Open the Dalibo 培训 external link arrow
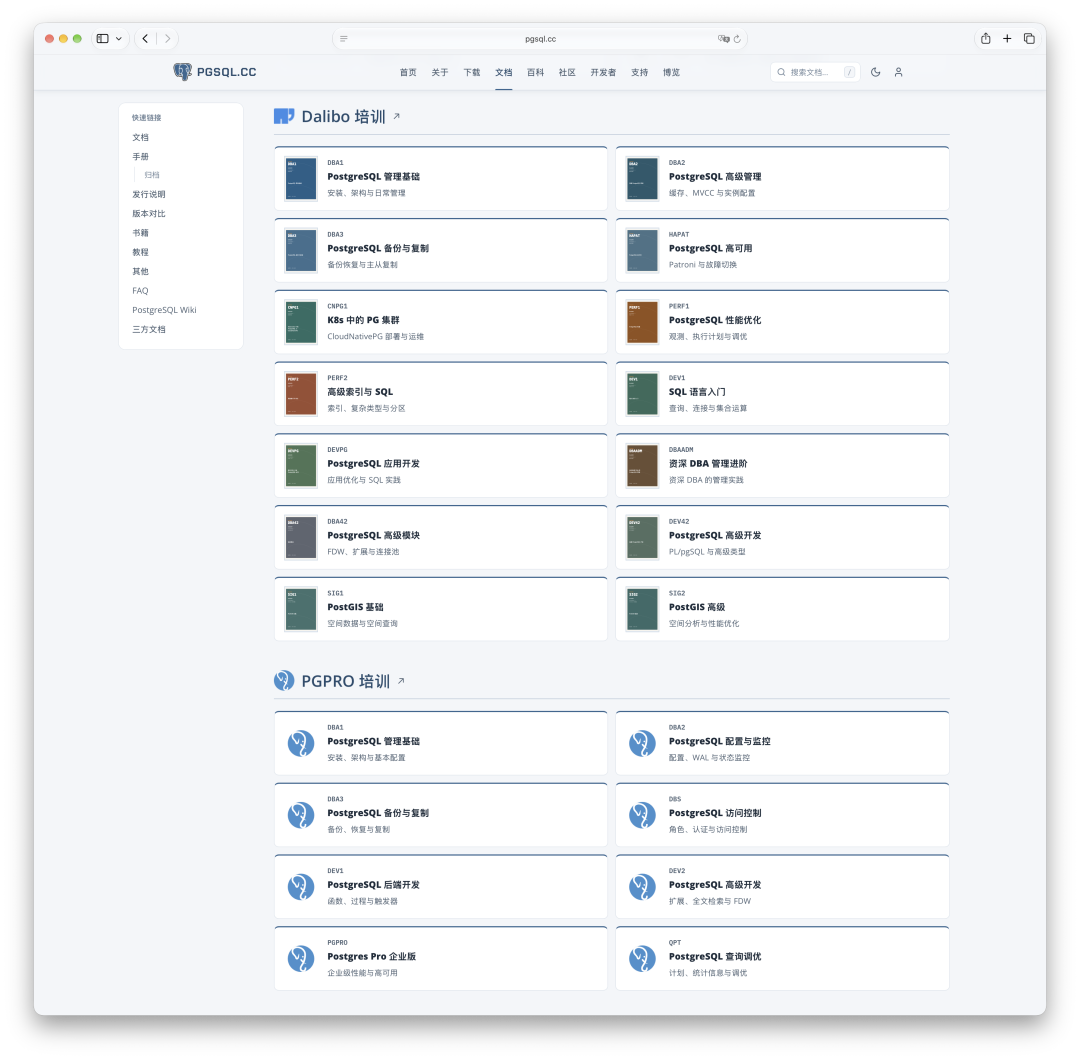1080x1060 pixels. pos(397,116)
